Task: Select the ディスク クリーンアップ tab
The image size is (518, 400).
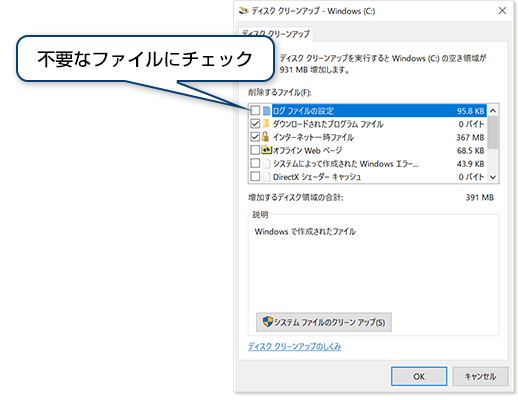Action: coord(276,34)
